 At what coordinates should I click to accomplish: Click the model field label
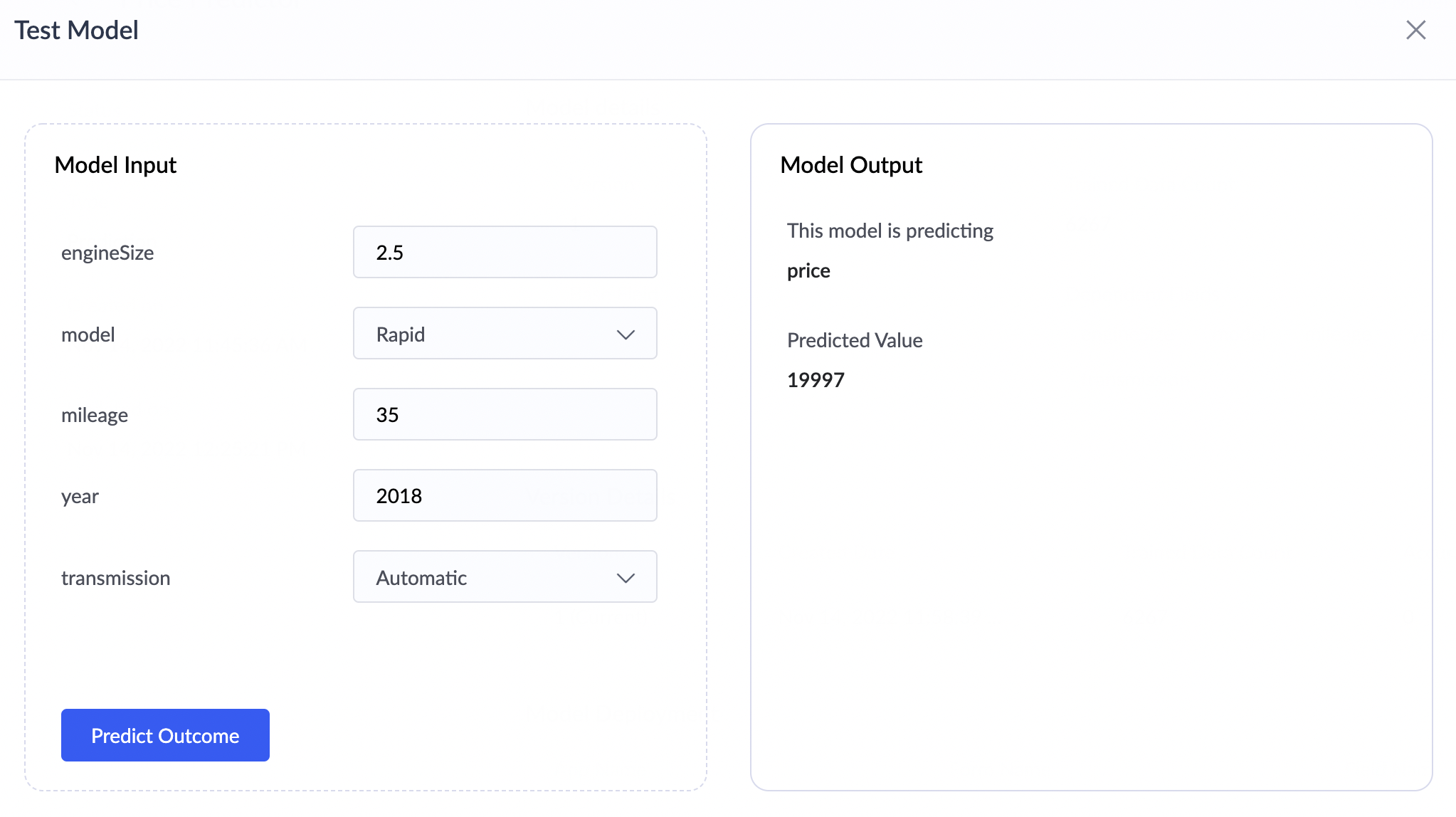tap(88, 334)
